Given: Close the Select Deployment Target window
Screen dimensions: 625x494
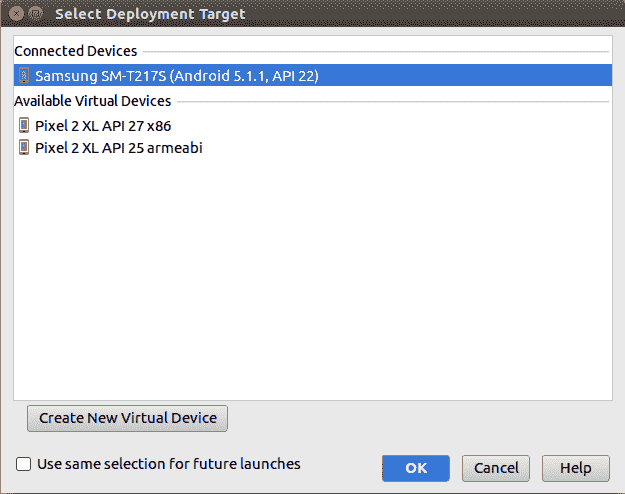Looking at the screenshot, I should pyautogui.click(x=16, y=14).
